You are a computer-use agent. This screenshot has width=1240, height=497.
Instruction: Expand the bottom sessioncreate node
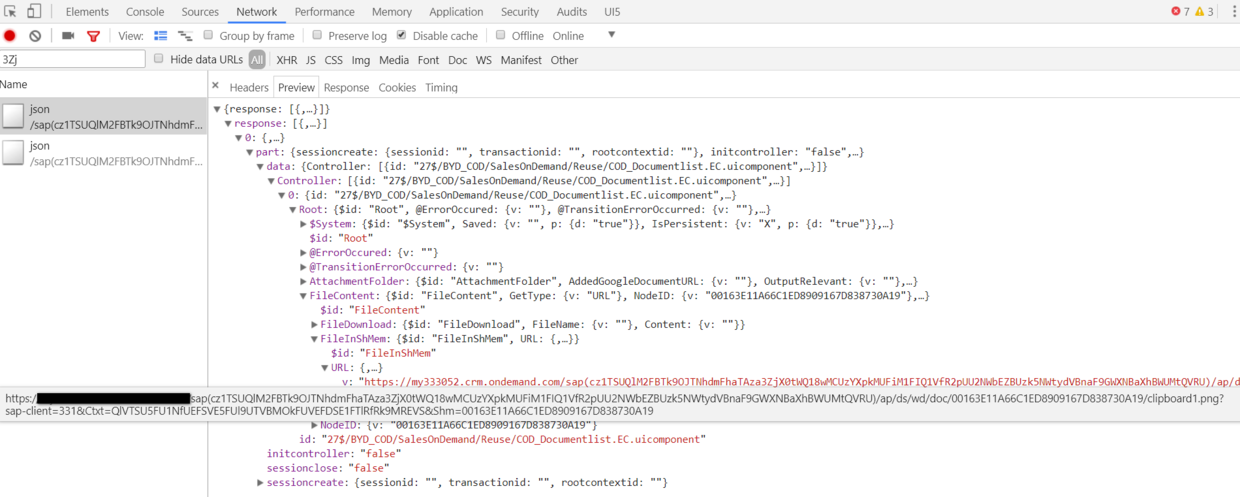(261, 483)
